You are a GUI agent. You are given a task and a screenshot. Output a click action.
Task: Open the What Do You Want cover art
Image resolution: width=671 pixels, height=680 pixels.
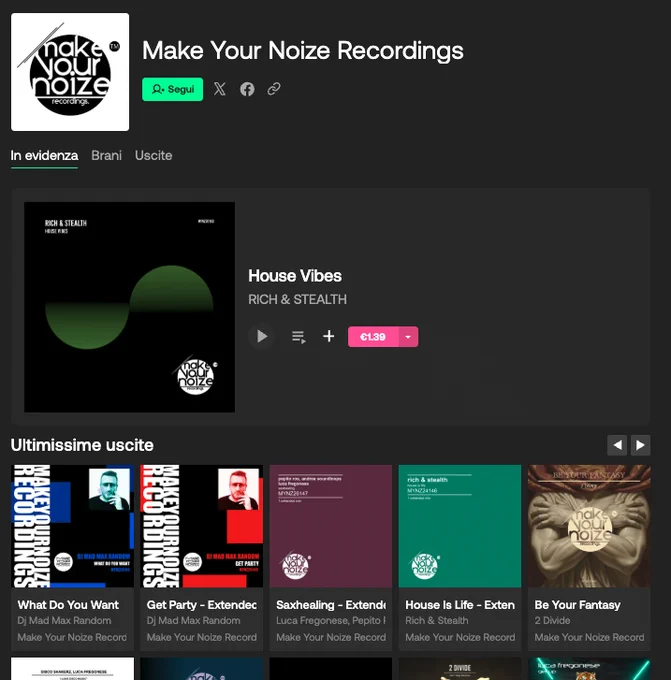72,526
